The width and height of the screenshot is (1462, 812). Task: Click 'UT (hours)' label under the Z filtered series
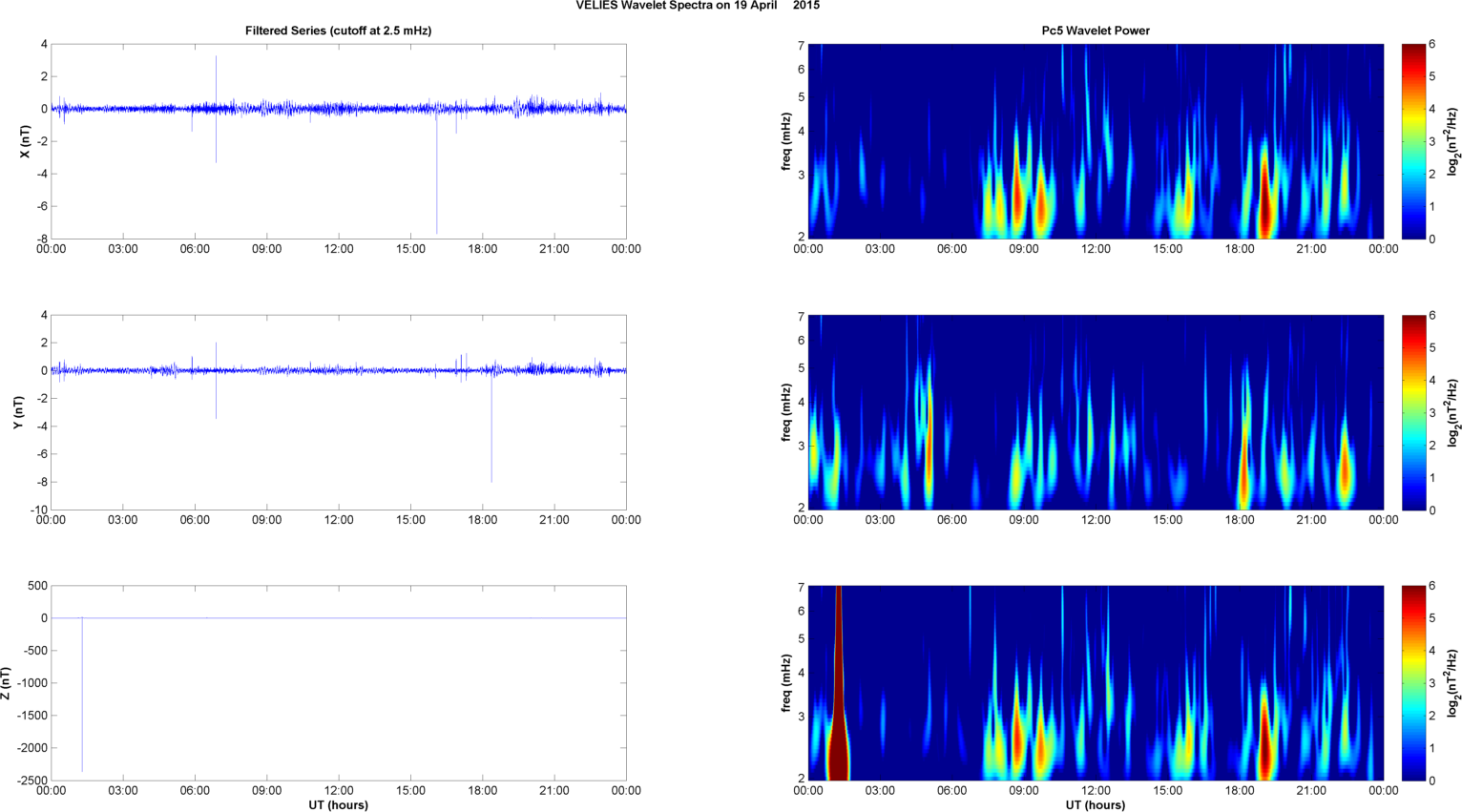[x=339, y=804]
